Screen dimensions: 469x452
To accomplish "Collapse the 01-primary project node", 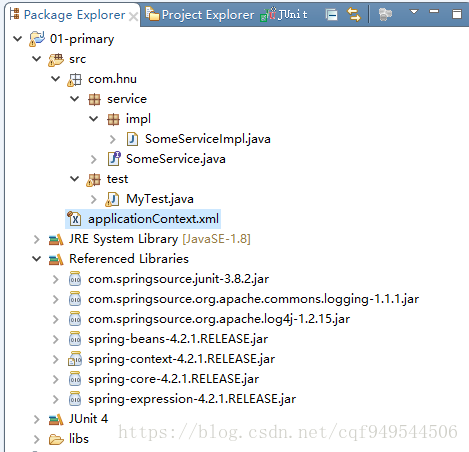I will [17, 39].
